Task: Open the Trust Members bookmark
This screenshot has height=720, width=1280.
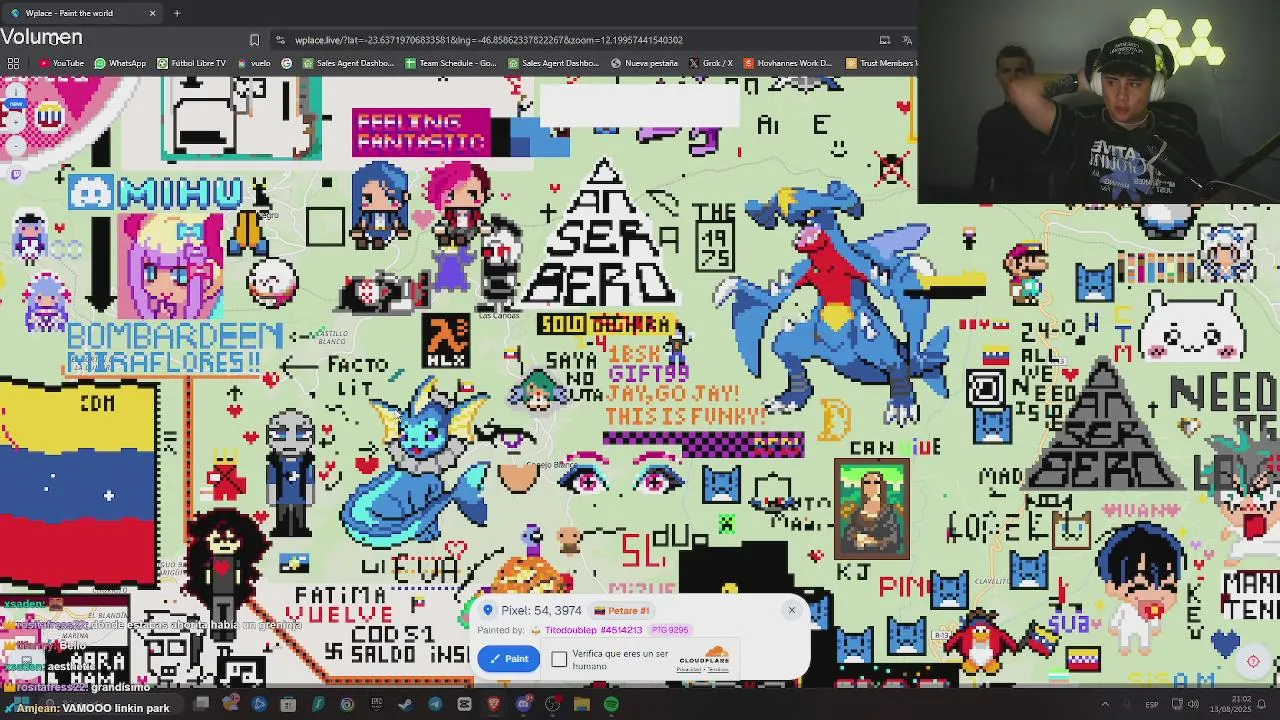Action: [880, 63]
